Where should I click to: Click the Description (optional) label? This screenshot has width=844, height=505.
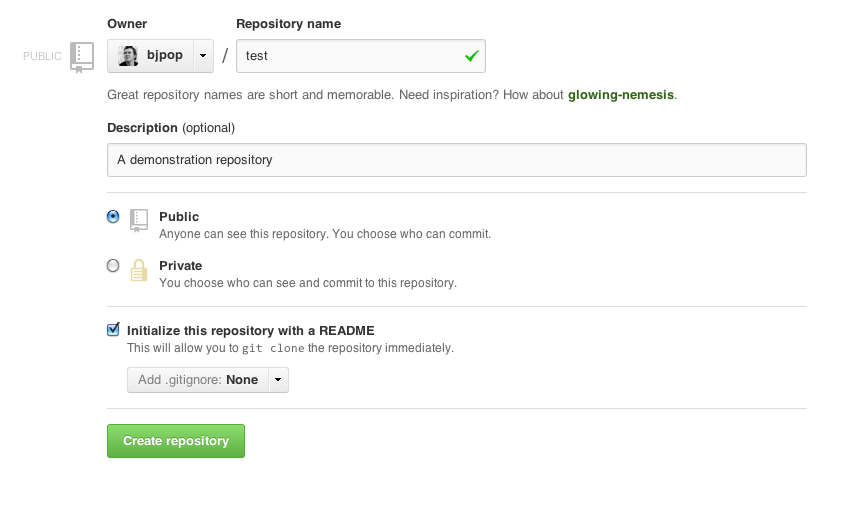(171, 128)
